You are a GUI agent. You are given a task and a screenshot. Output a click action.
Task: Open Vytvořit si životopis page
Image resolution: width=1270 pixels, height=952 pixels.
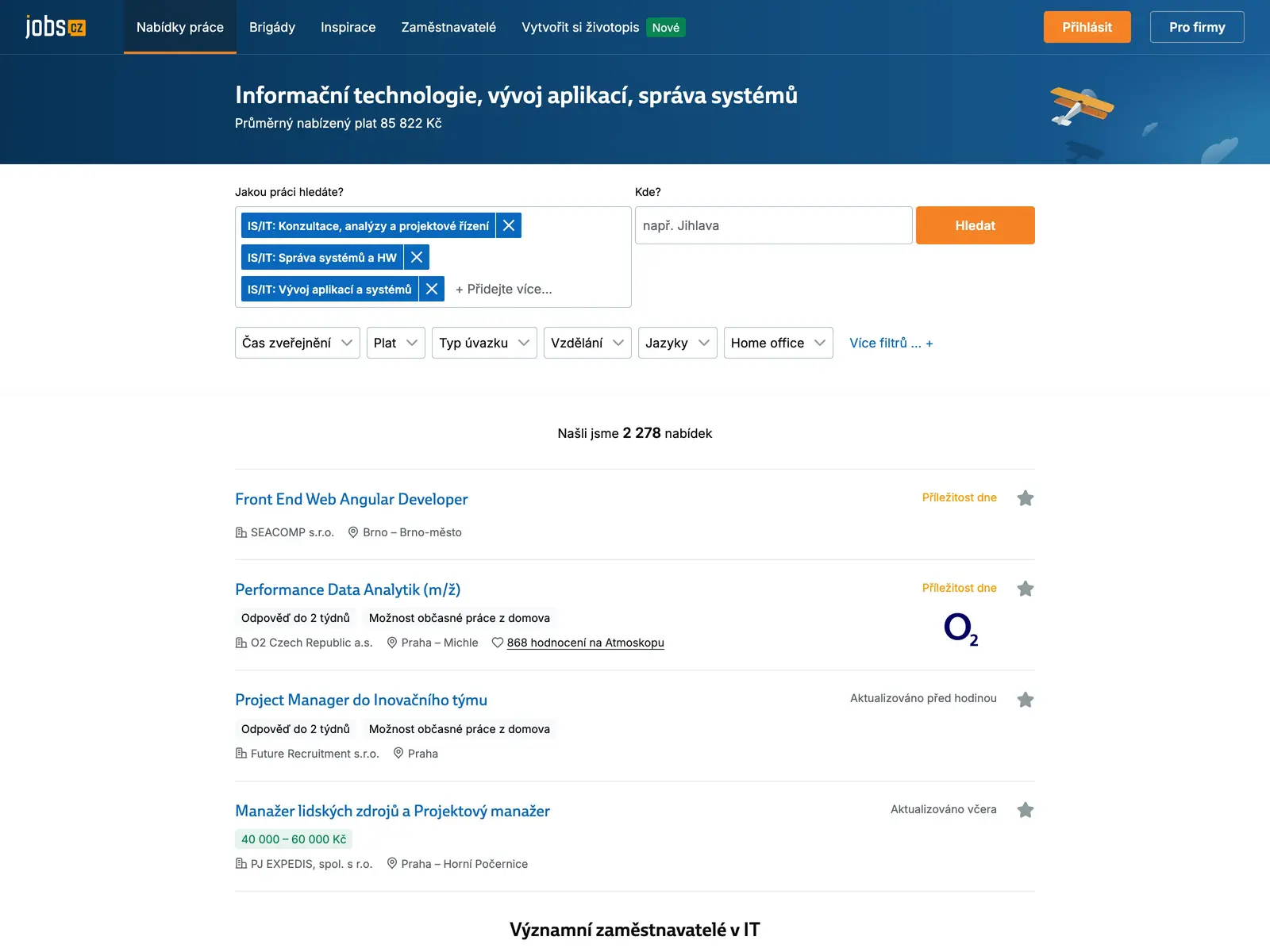(580, 27)
